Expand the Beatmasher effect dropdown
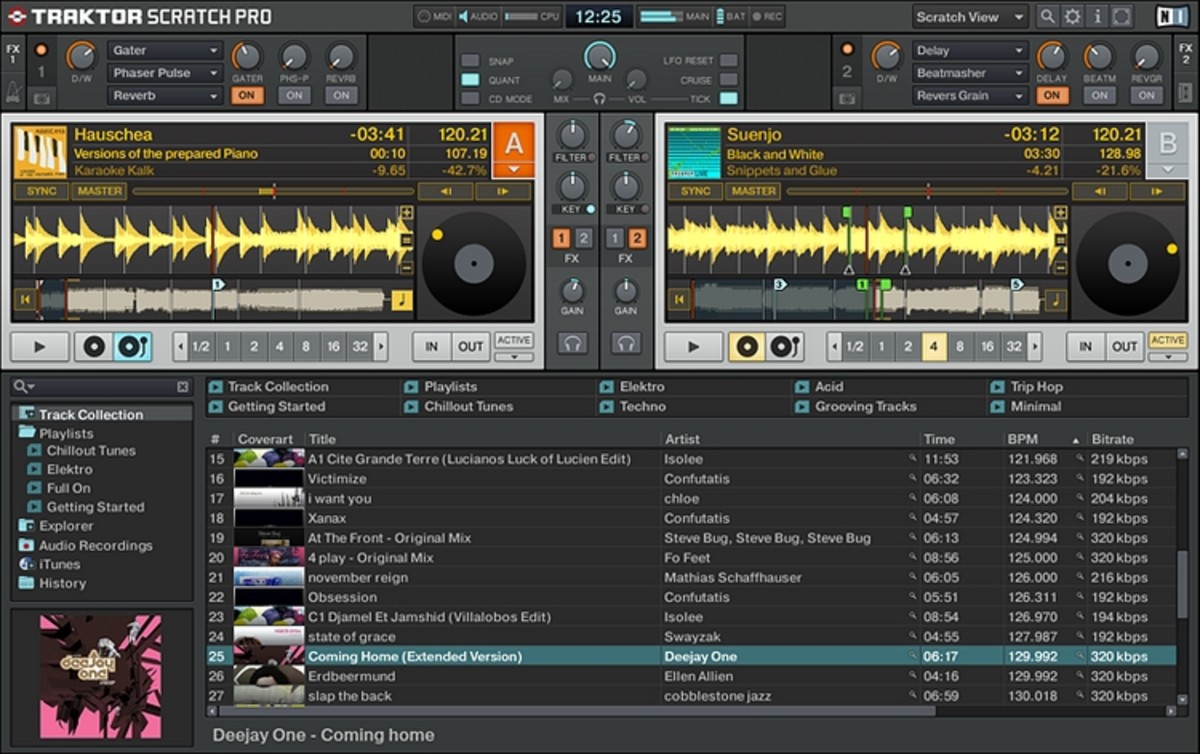 (x=968, y=73)
